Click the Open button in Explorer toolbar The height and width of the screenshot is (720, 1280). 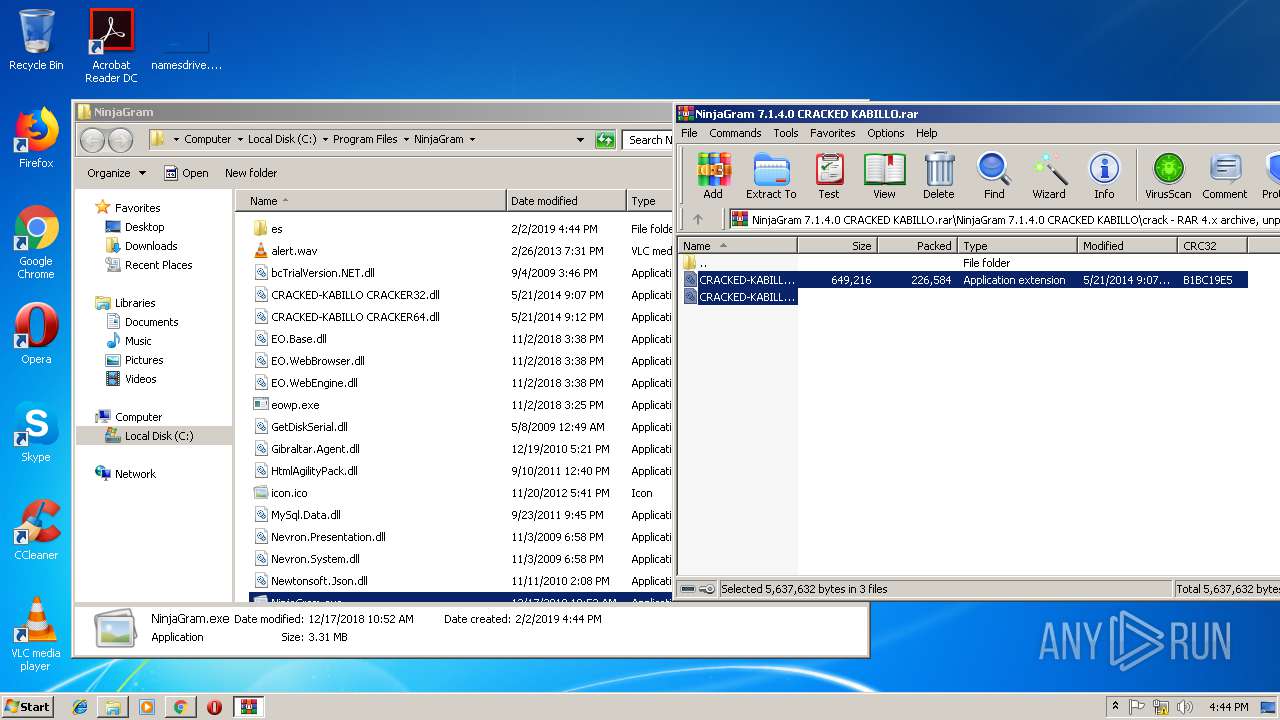pyautogui.click(x=186, y=173)
